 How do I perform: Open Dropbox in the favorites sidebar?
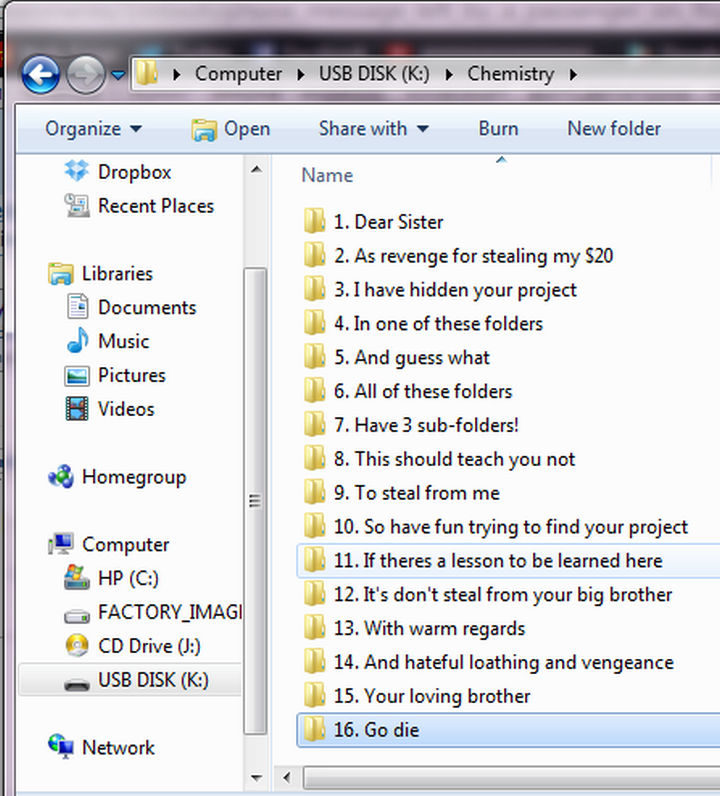[134, 172]
